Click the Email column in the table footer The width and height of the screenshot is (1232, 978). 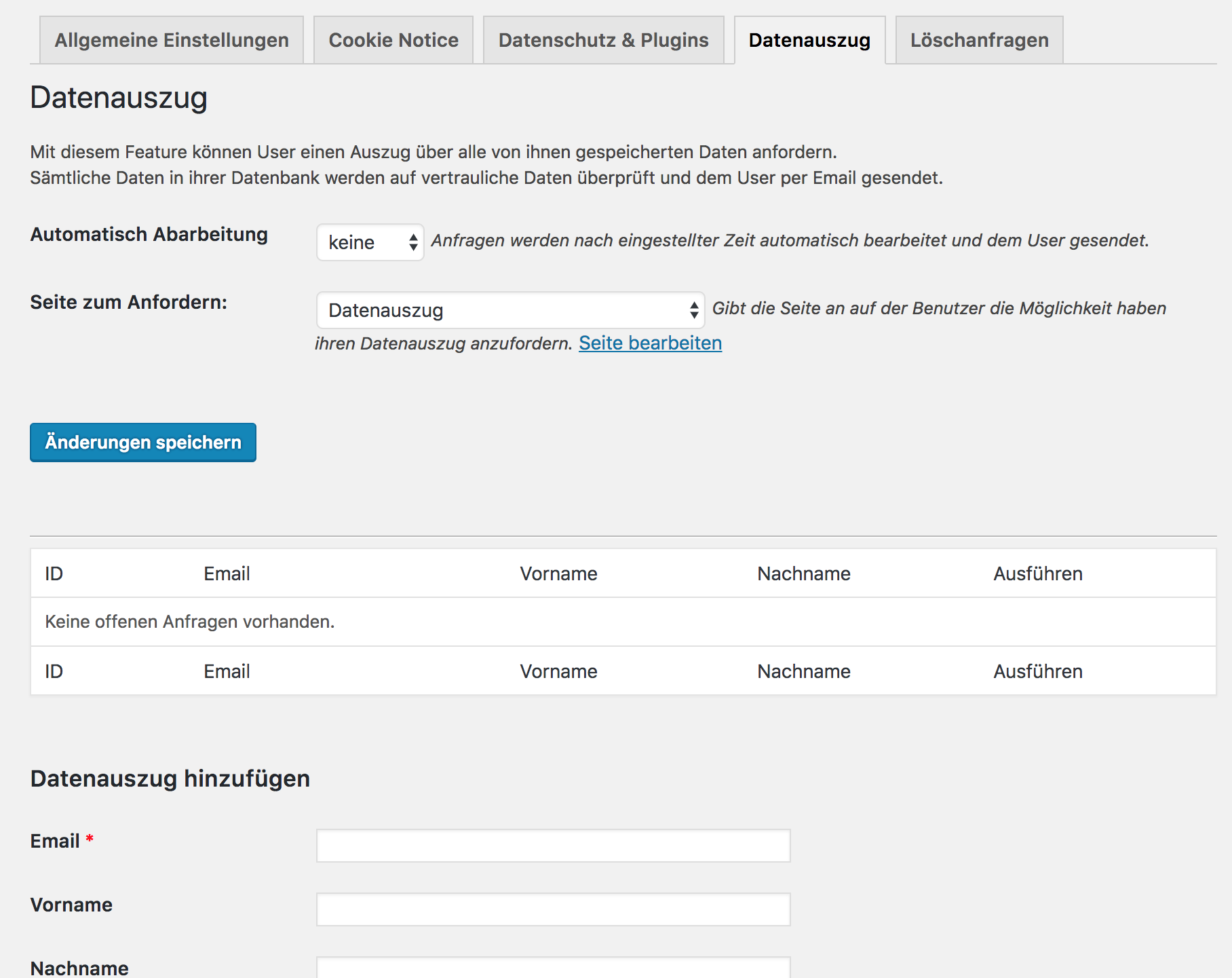tap(227, 671)
